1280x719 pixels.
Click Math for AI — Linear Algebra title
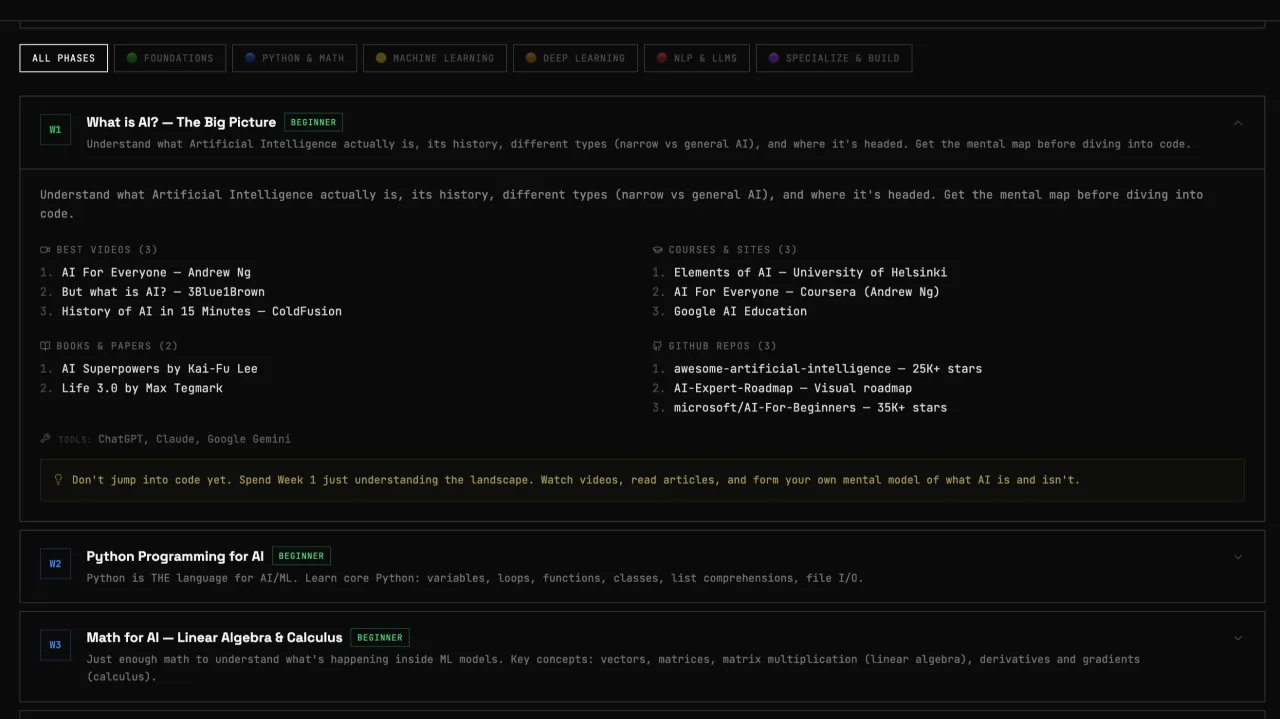214,637
